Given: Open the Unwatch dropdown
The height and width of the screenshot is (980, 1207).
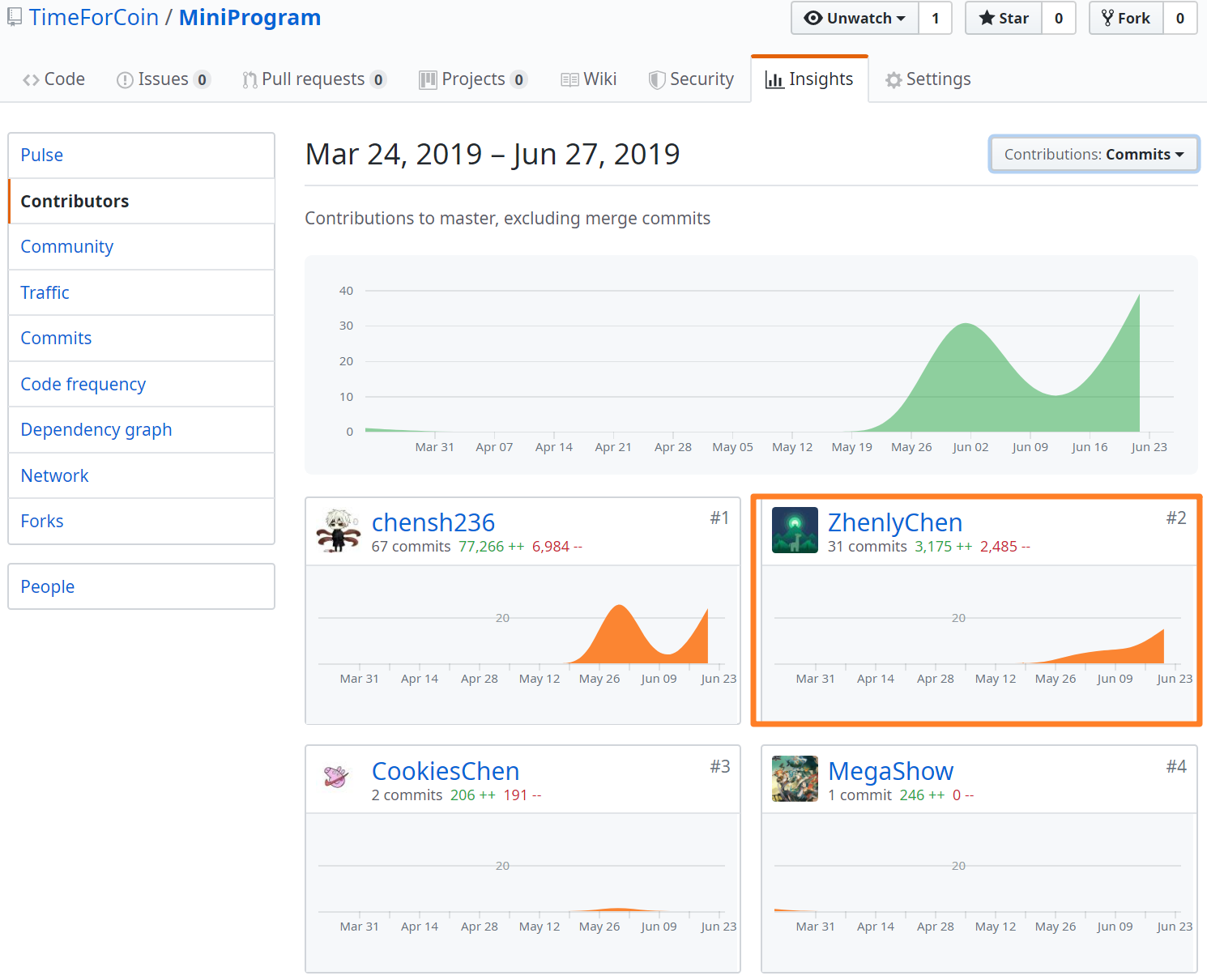Looking at the screenshot, I should coord(855,18).
